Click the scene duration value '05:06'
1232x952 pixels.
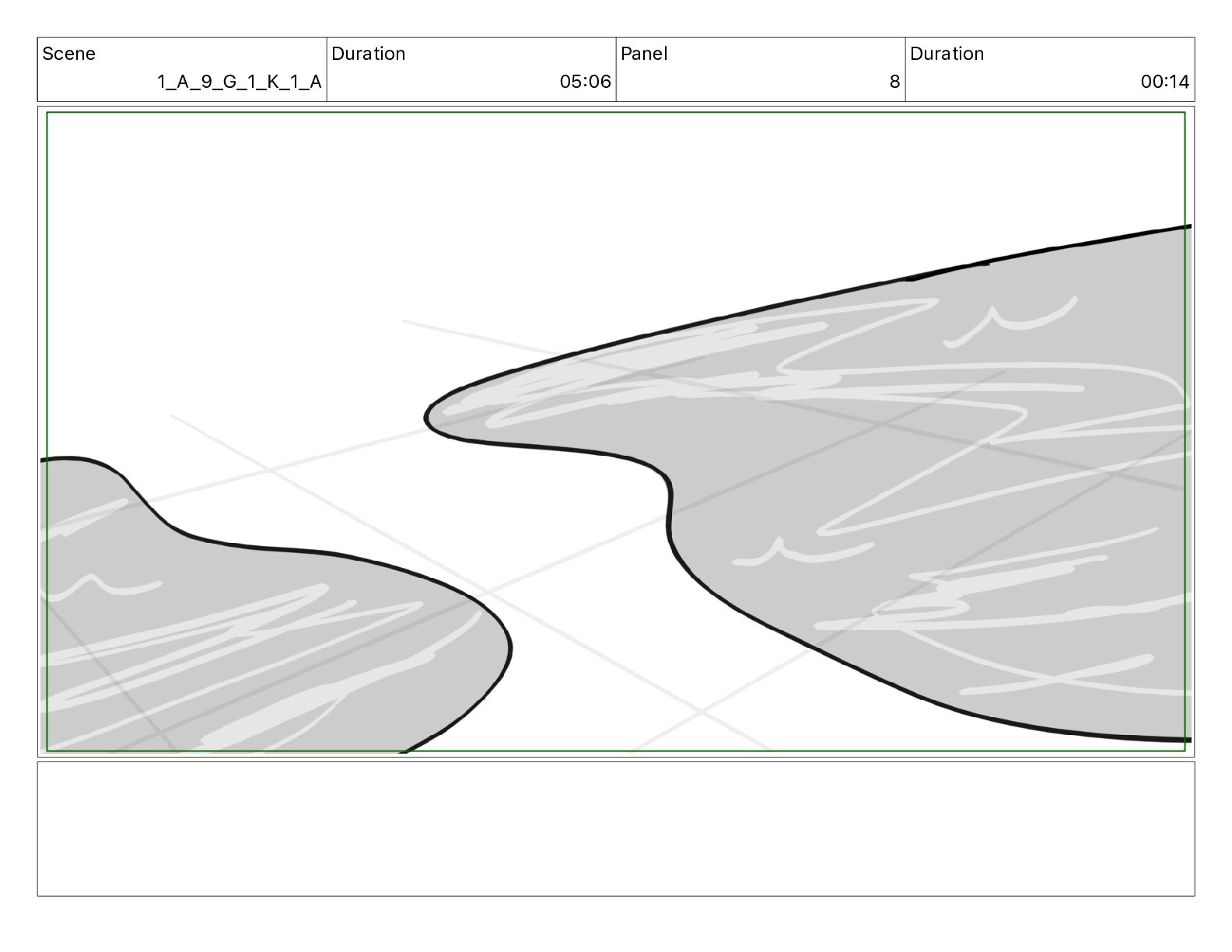click(x=585, y=82)
